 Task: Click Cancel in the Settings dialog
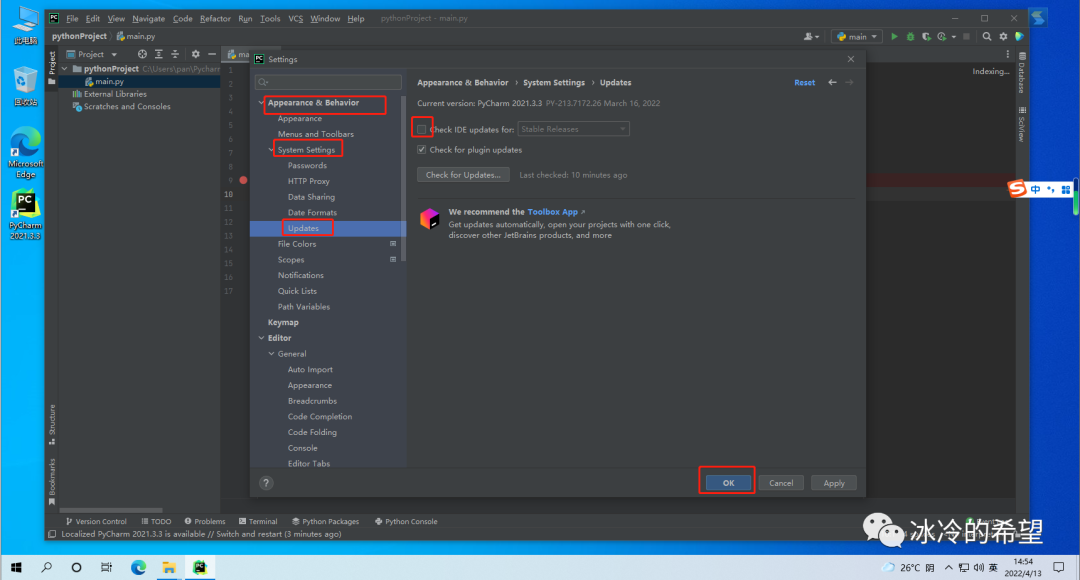pyautogui.click(x=781, y=483)
